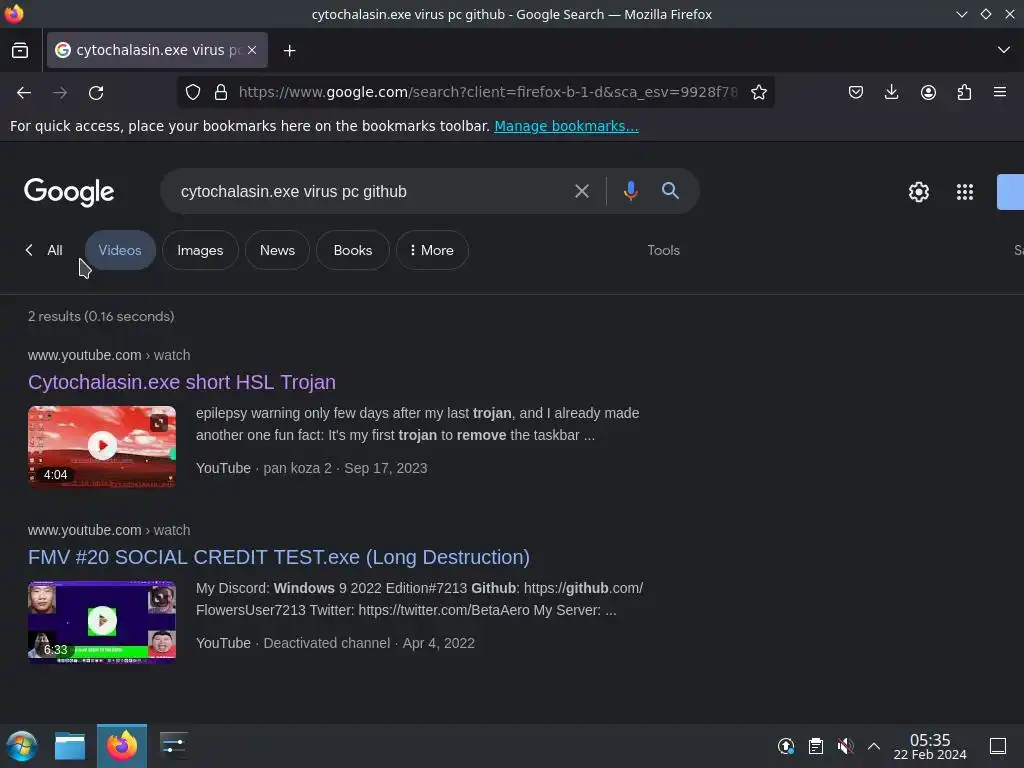This screenshot has width=1024, height=768.
Task: Expand the list all tabs chevron
Action: coord(1004,50)
